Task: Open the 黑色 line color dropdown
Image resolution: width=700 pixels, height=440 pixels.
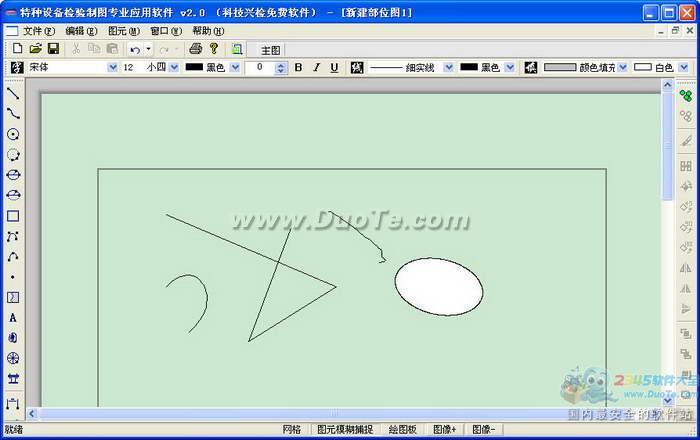Action: 510,67
